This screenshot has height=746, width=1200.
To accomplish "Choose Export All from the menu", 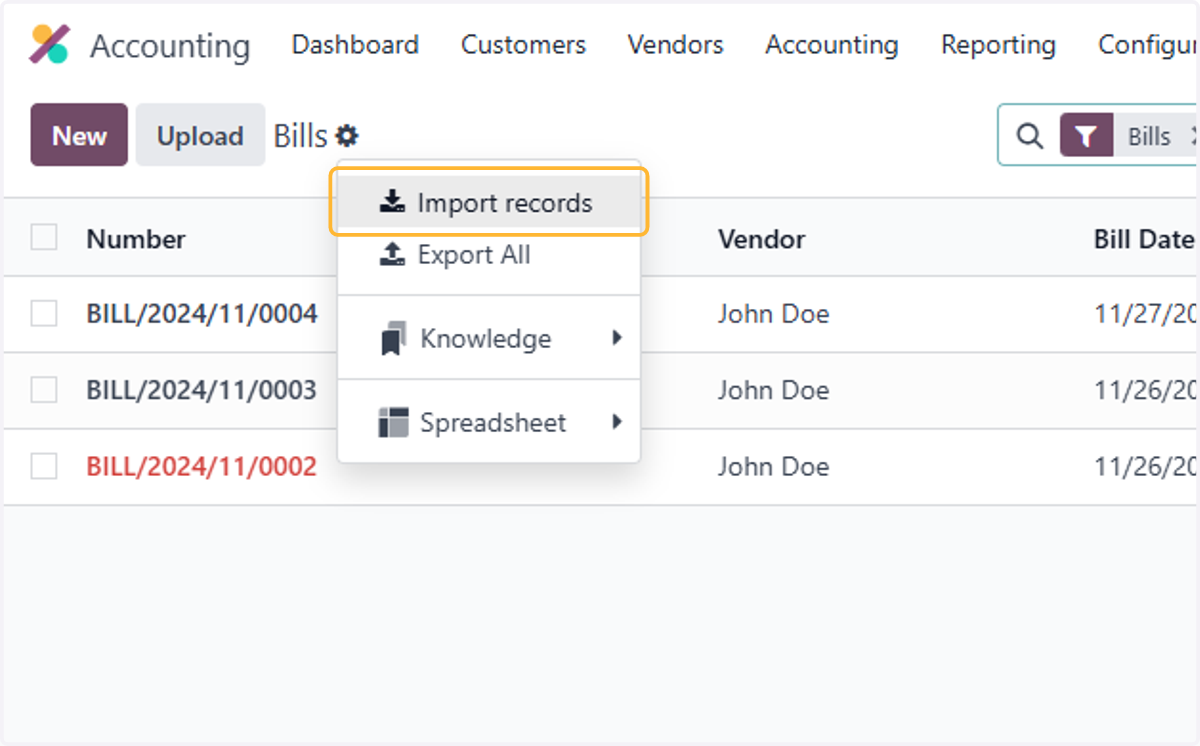I will click(489, 255).
